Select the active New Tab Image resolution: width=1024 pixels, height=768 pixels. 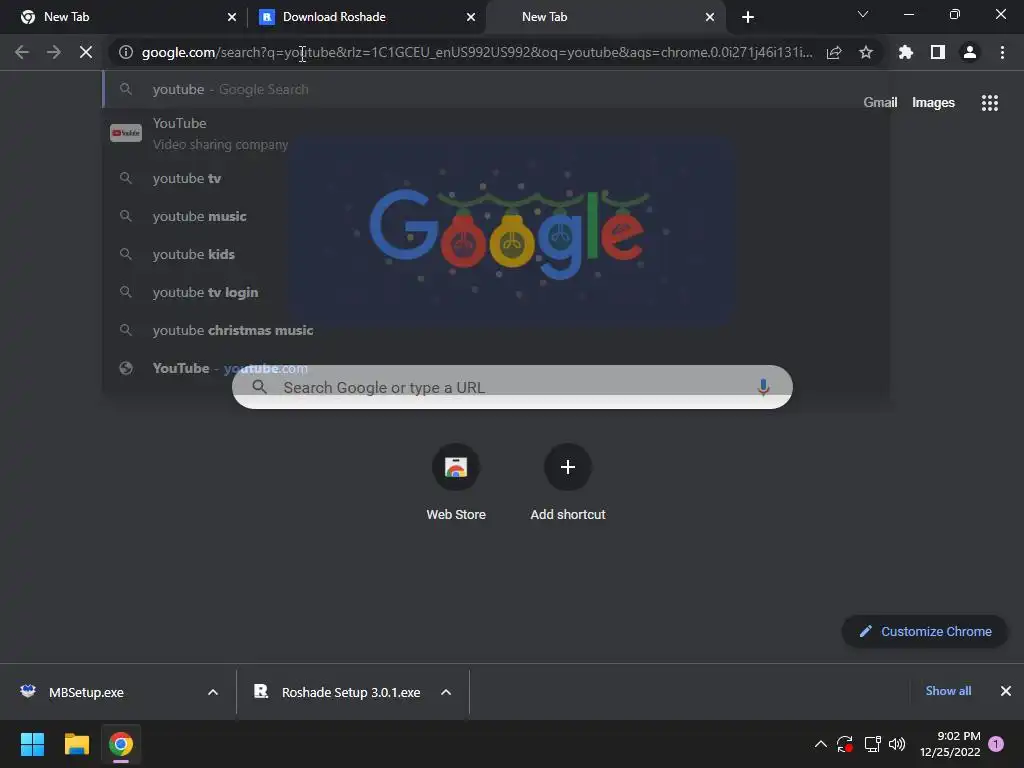tap(604, 17)
